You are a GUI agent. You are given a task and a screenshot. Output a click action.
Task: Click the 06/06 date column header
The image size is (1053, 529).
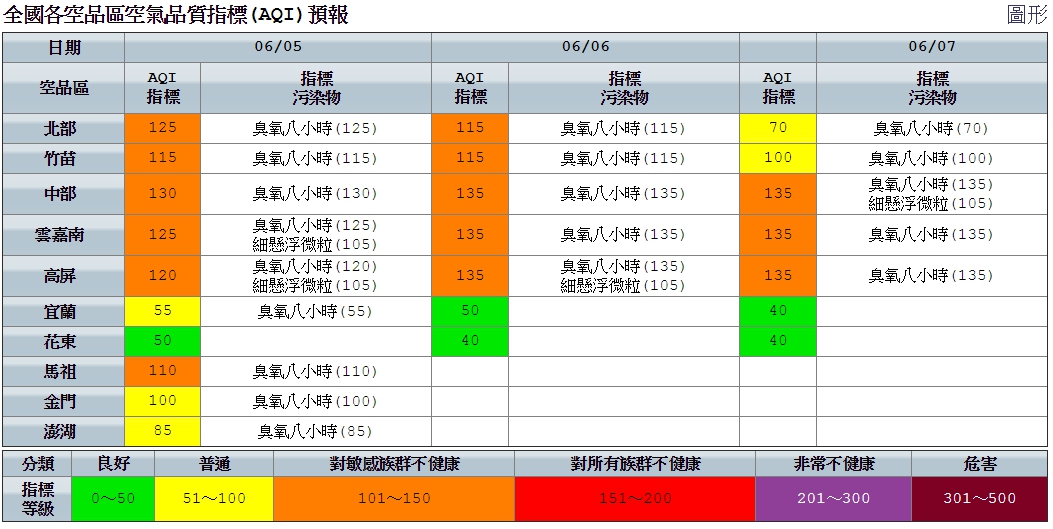coord(586,47)
